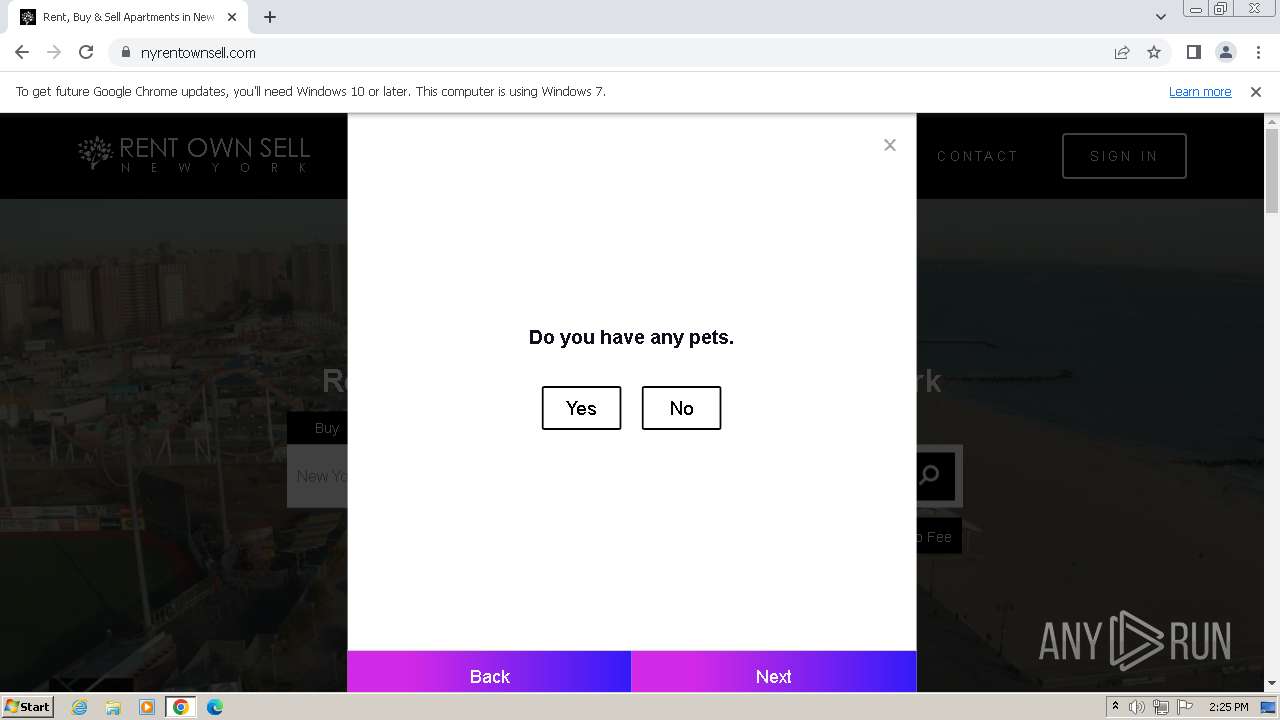1280x720 pixels.
Task: Select Chrome in the taskbar
Action: [x=181, y=707]
